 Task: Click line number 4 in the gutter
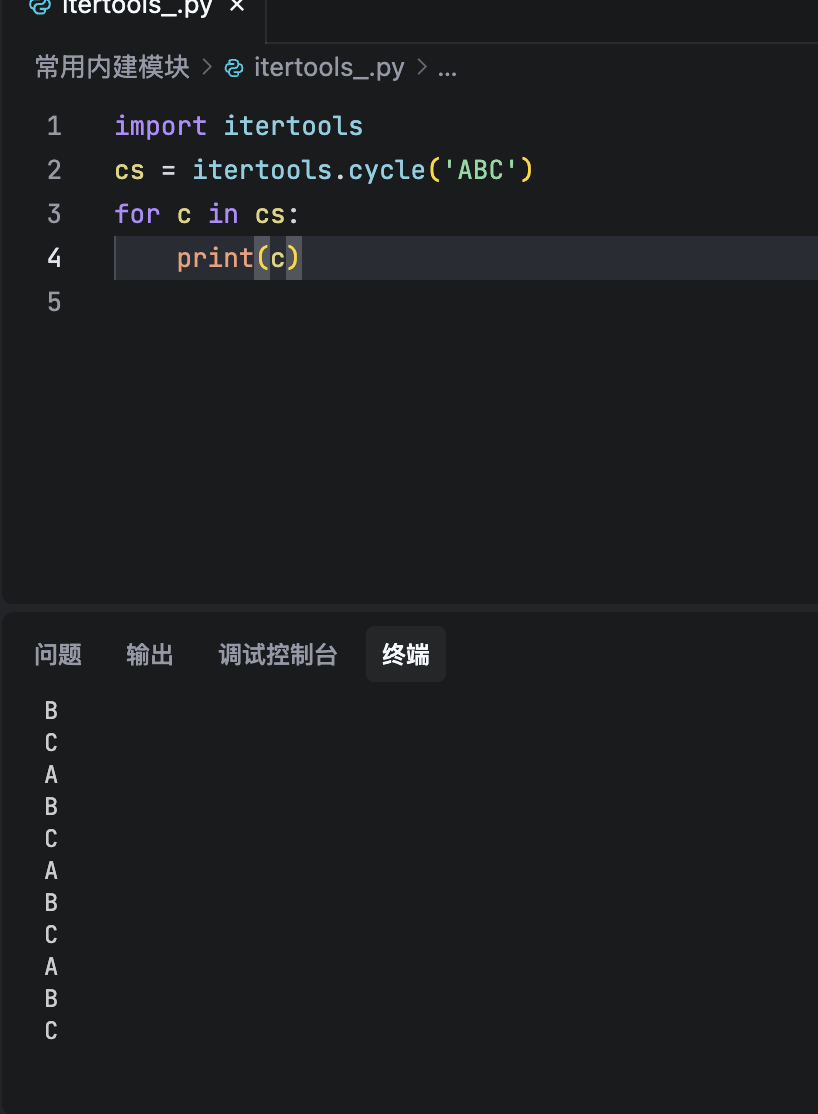[54, 257]
